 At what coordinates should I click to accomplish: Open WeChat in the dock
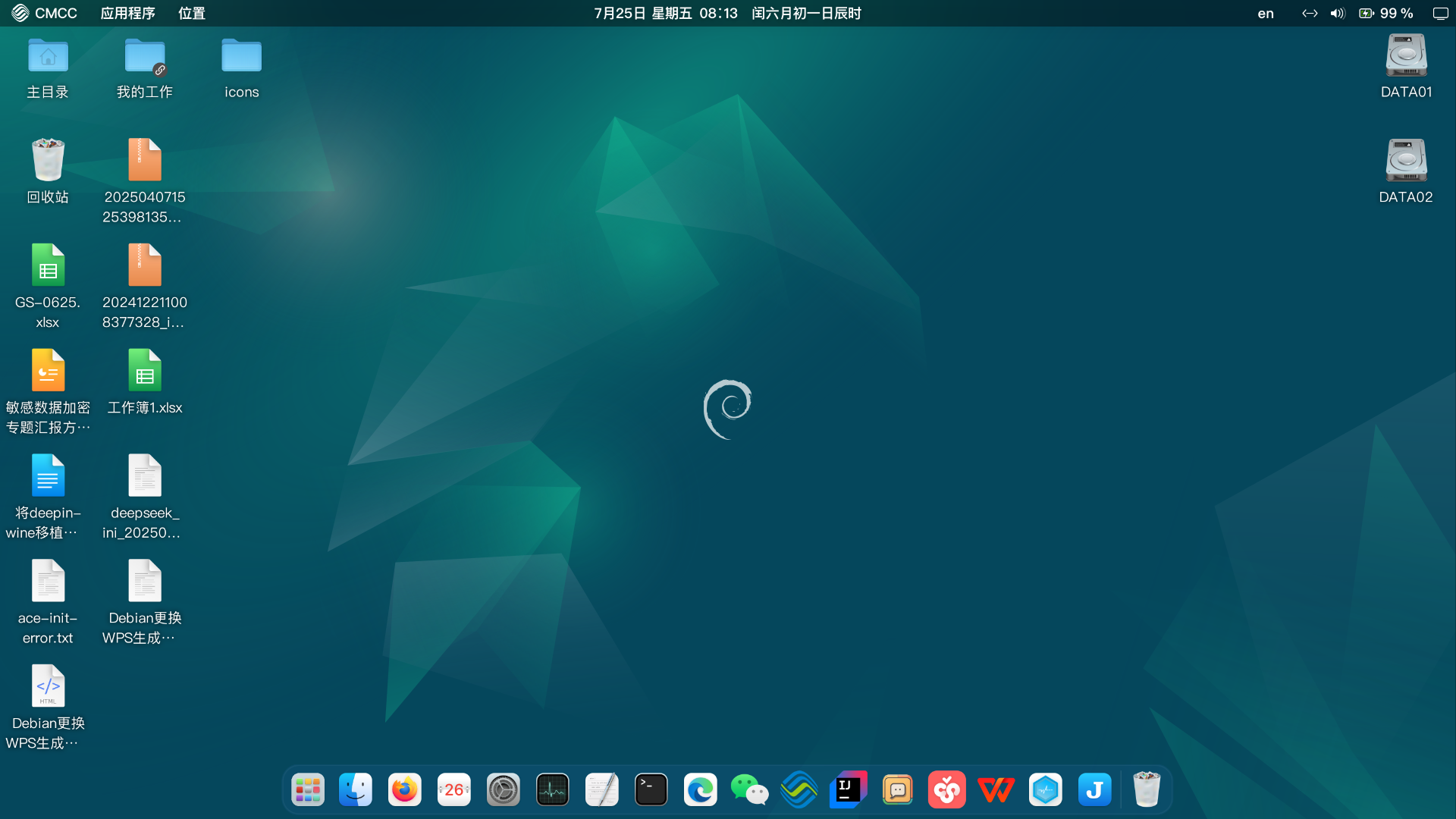tap(749, 790)
